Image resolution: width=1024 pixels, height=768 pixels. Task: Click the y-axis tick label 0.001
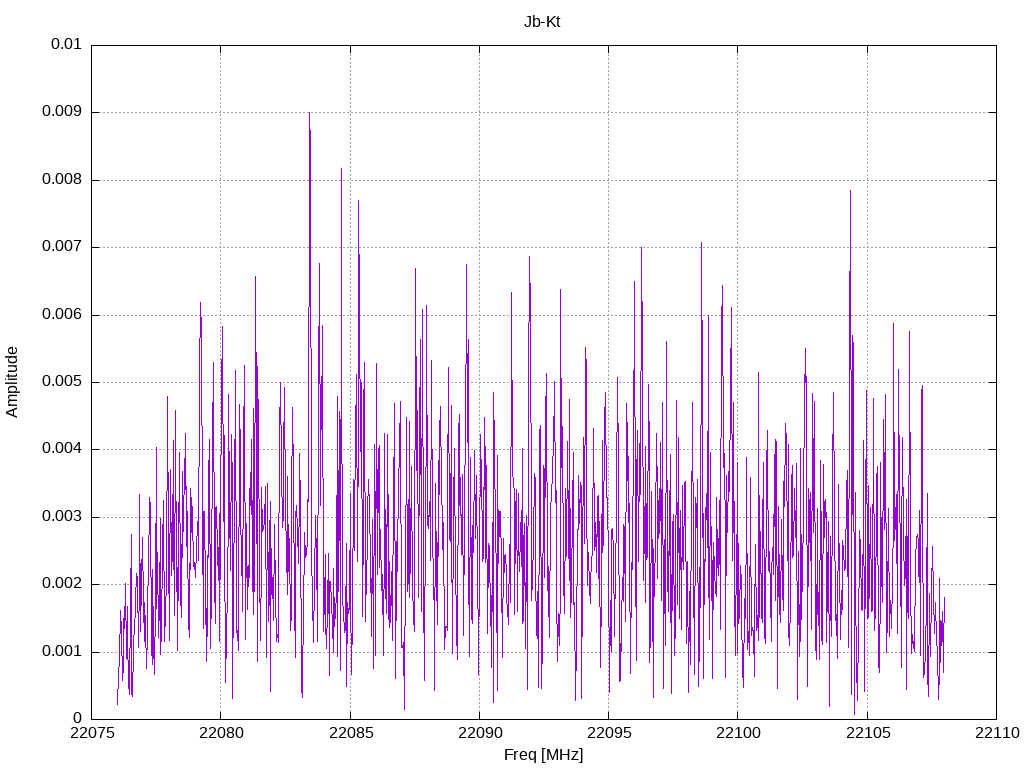click(x=62, y=651)
